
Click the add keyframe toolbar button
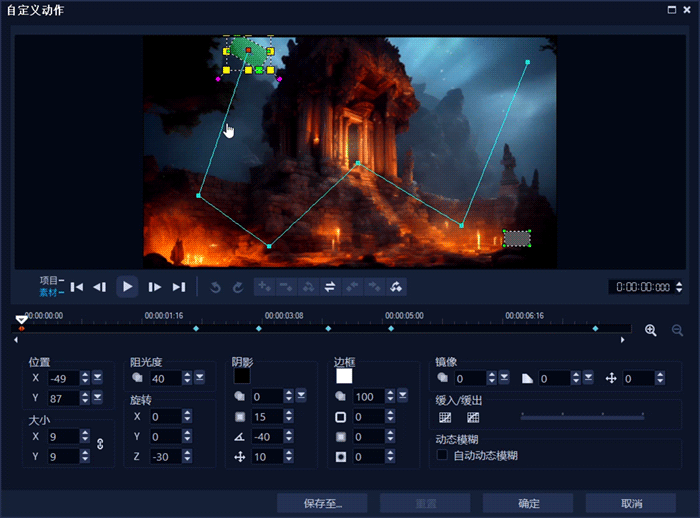(x=264, y=287)
